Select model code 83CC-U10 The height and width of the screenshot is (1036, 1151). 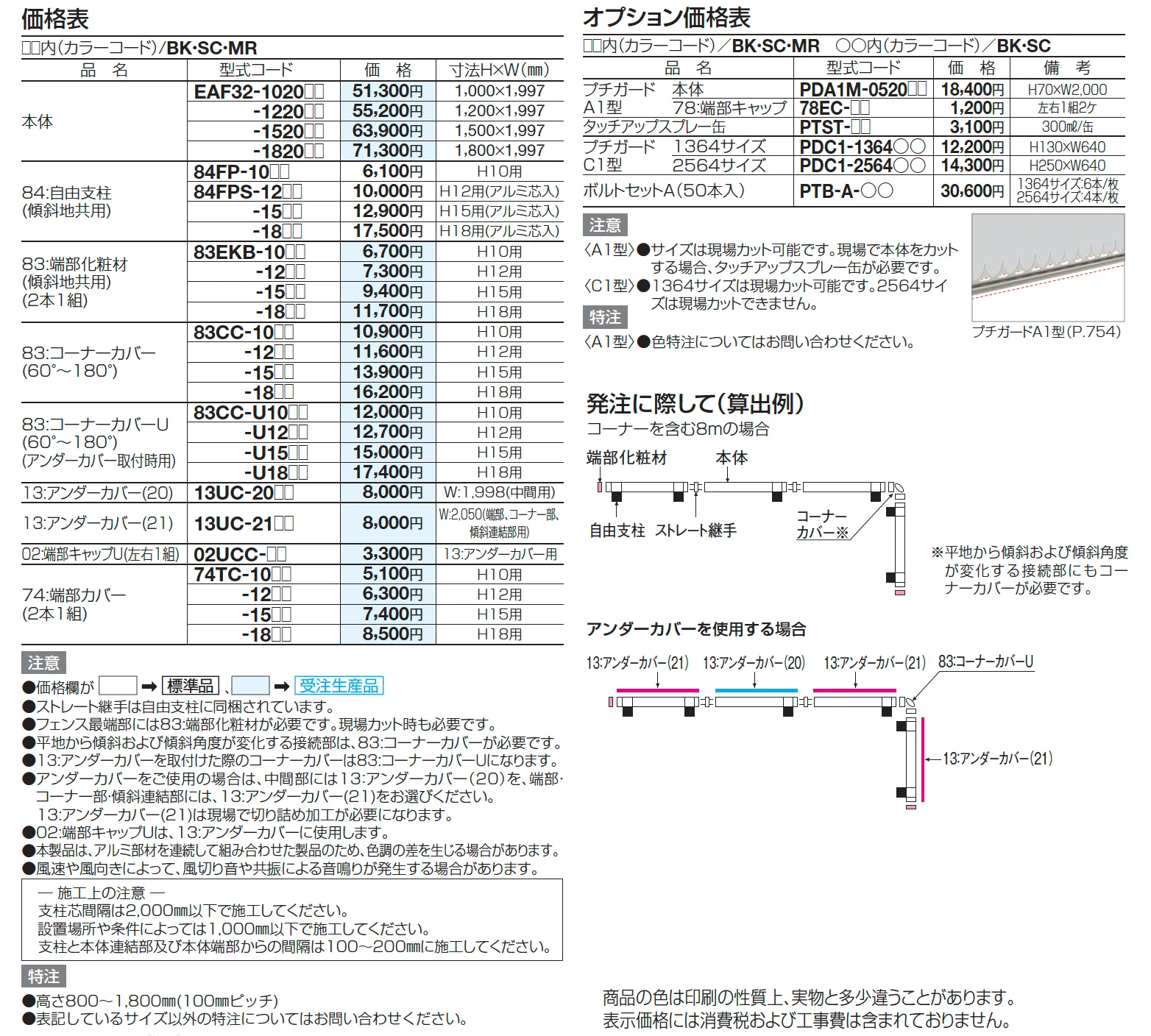tap(251, 413)
